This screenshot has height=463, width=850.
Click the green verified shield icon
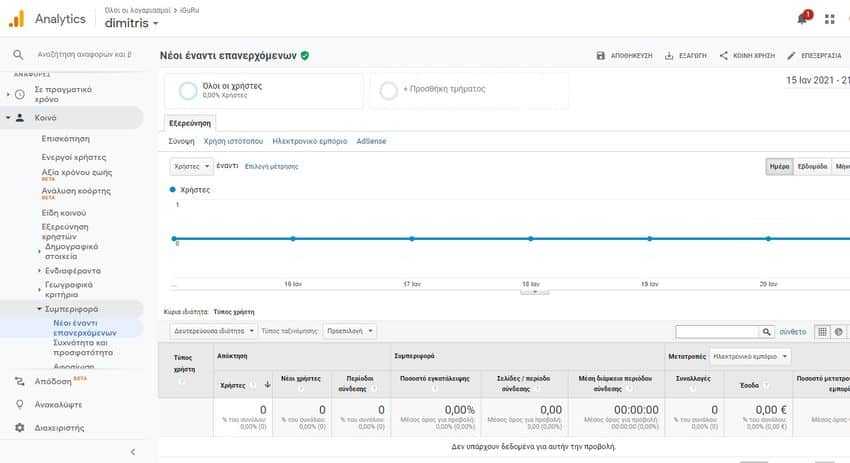pos(305,55)
